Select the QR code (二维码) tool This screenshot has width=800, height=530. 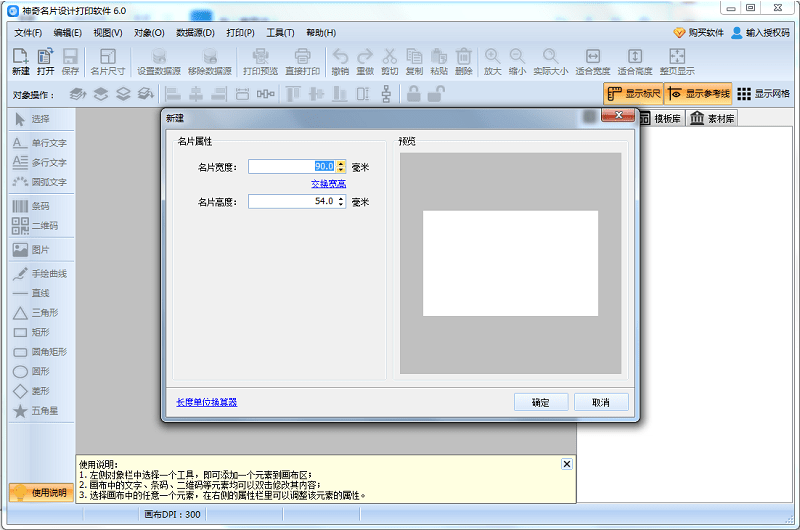40,226
